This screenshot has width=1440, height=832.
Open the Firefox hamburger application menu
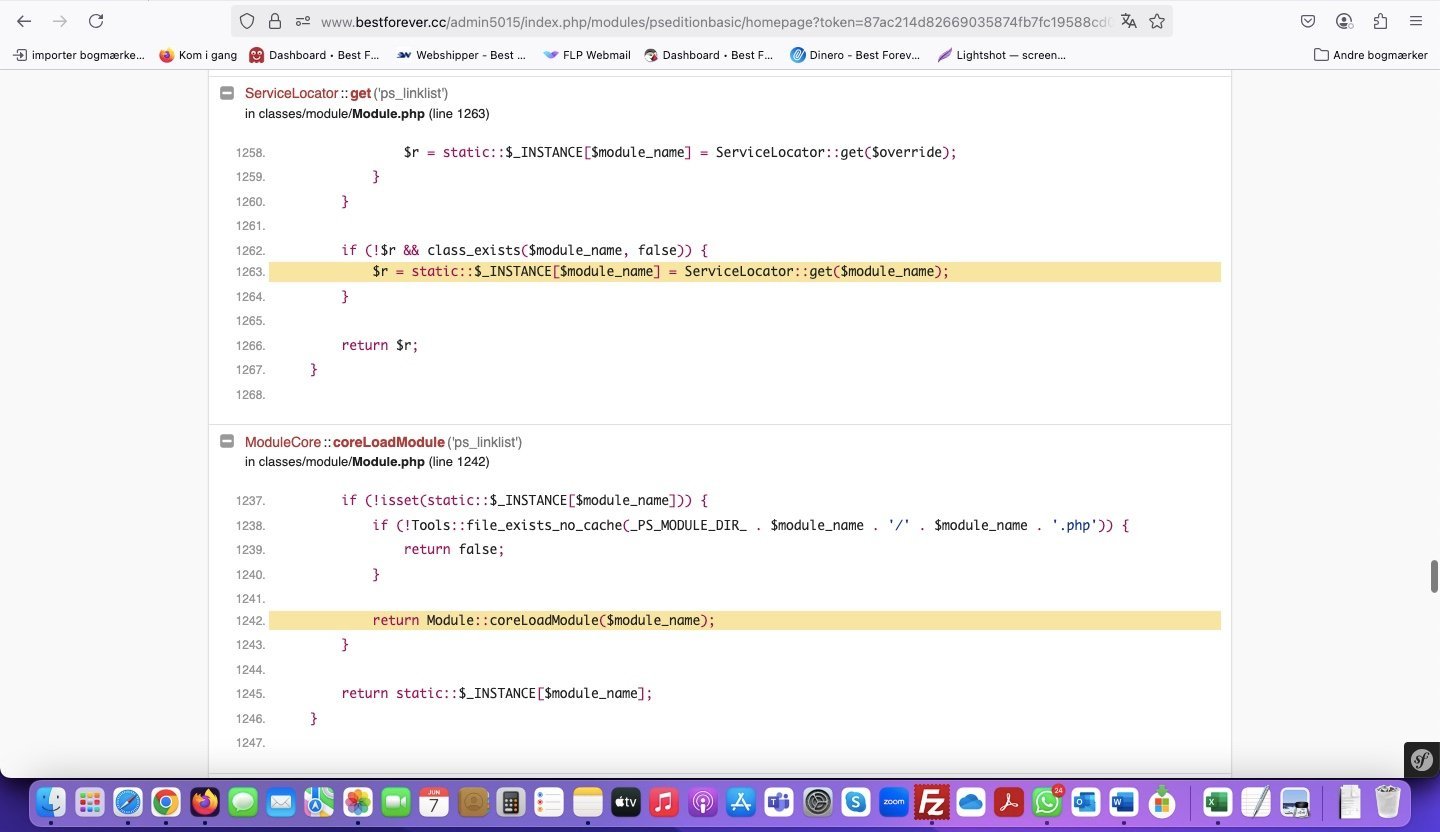tap(1416, 21)
